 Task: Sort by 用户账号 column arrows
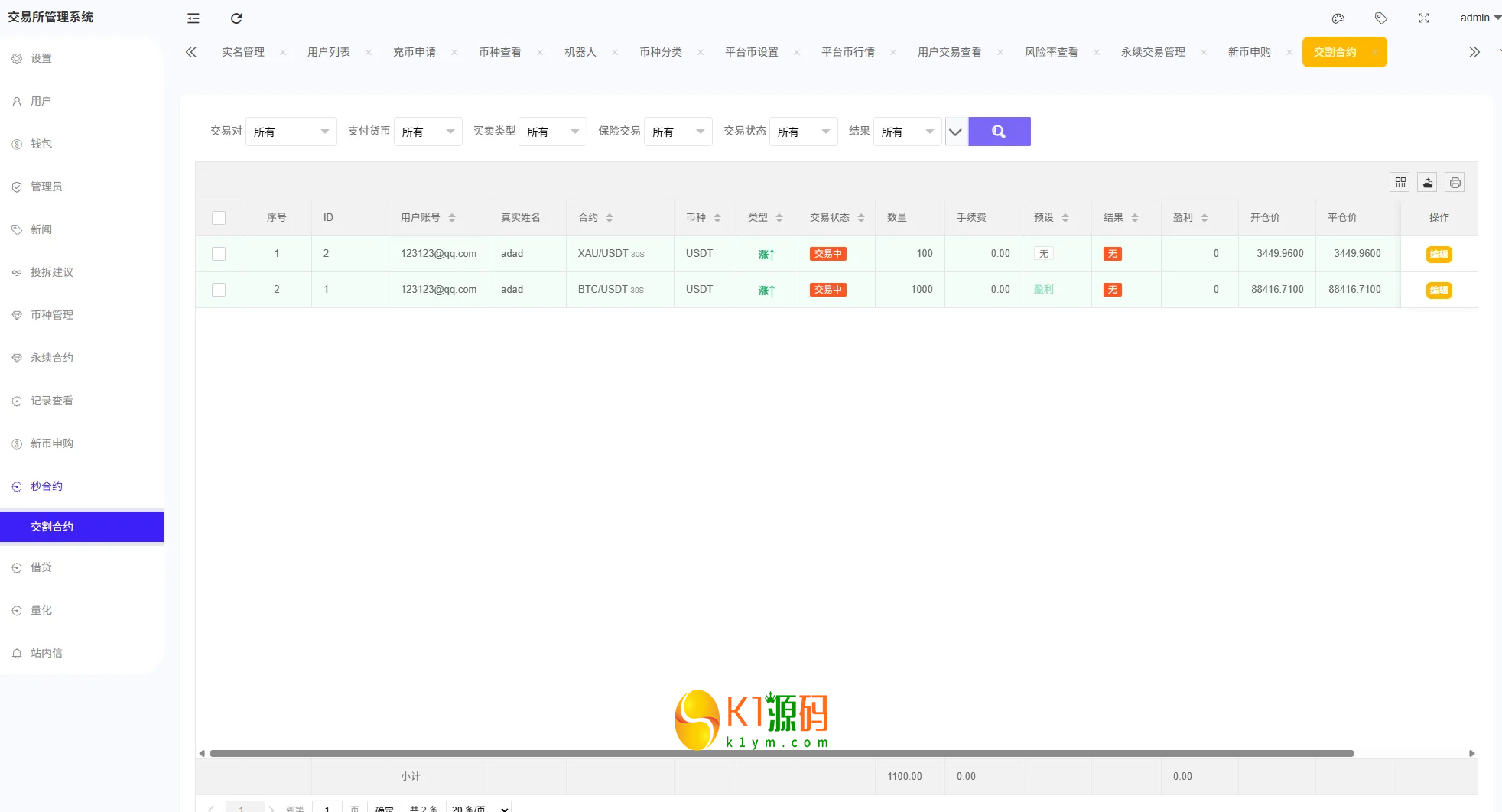pos(452,218)
